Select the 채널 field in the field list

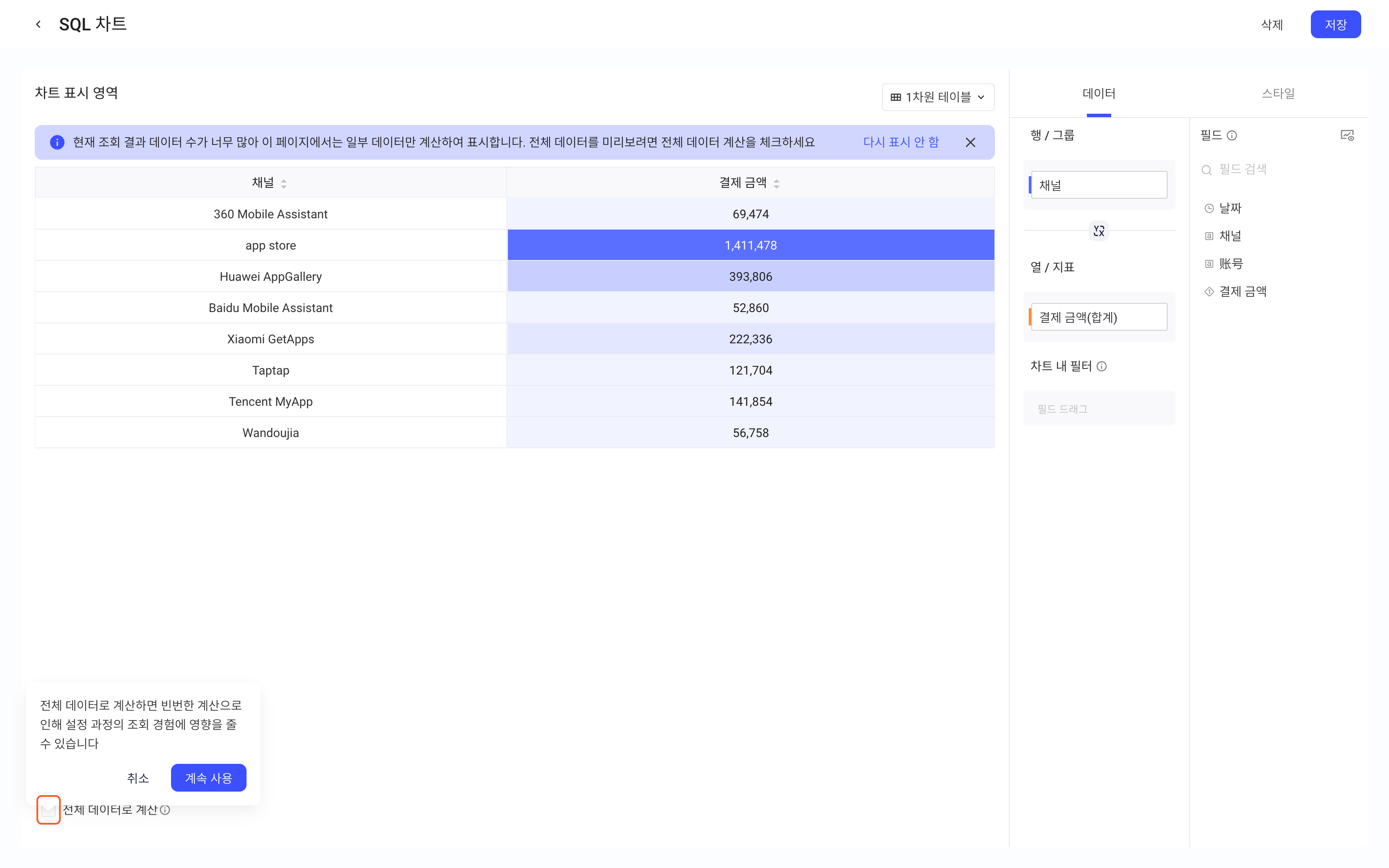click(1223, 236)
